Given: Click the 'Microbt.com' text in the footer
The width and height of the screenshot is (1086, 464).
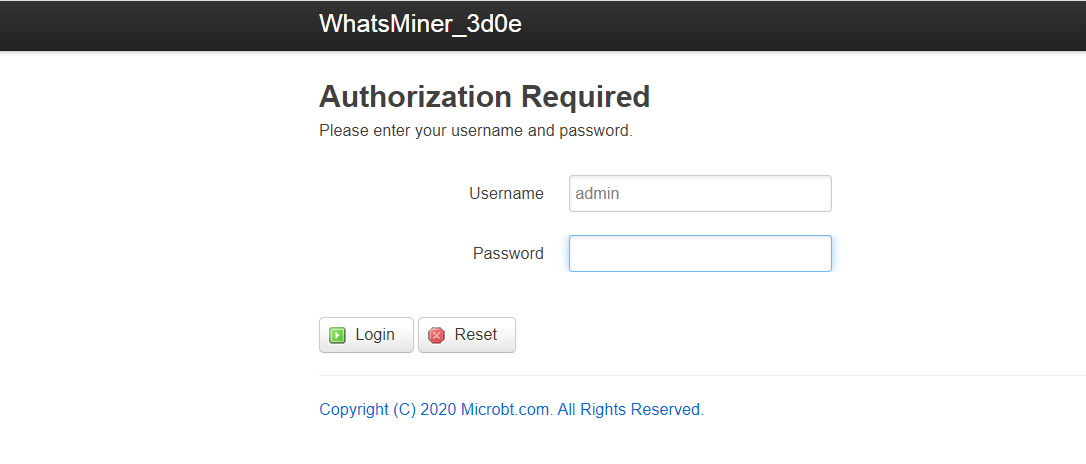Looking at the screenshot, I should (x=506, y=409).
